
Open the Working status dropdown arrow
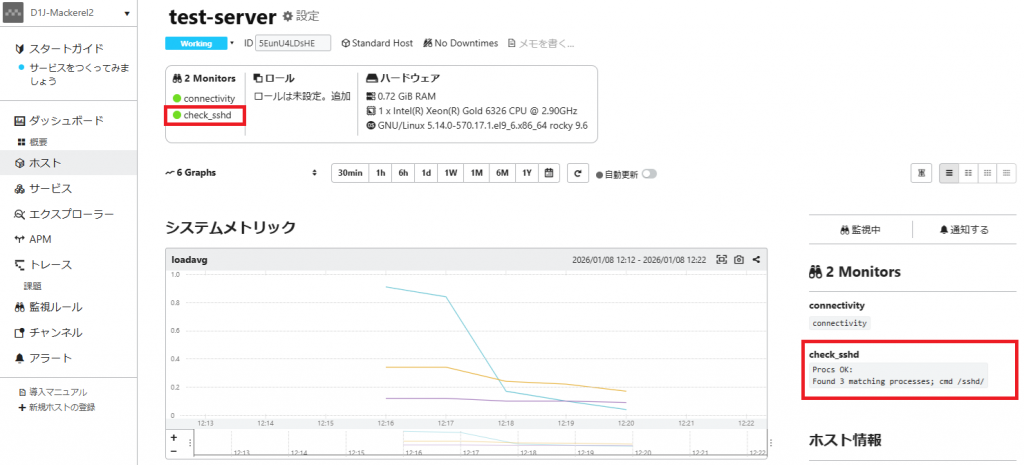pos(232,44)
